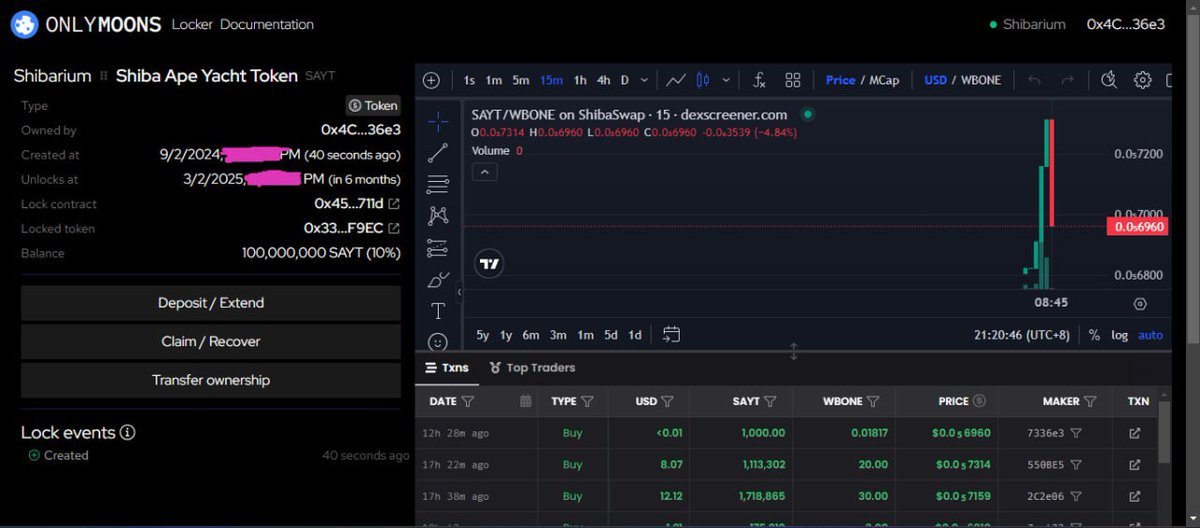The image size is (1200, 528).
Task: Open the quick search icon in chart toolbar
Action: click(x=1108, y=80)
